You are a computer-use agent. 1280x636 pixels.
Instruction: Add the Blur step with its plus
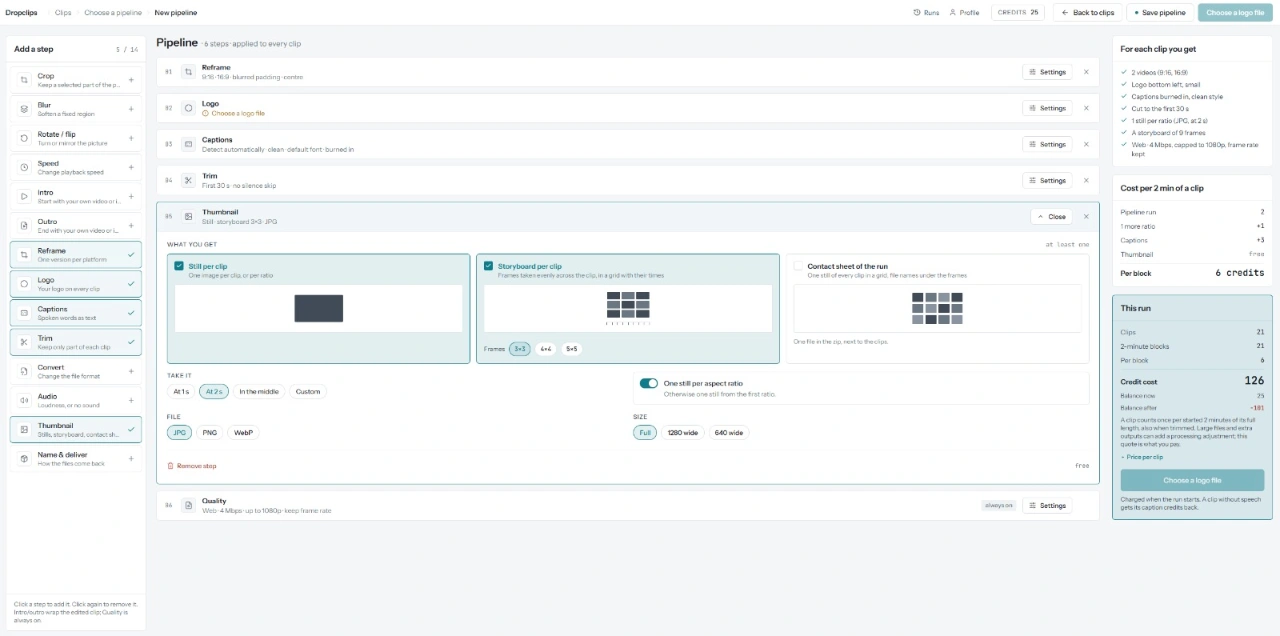[x=131, y=109]
